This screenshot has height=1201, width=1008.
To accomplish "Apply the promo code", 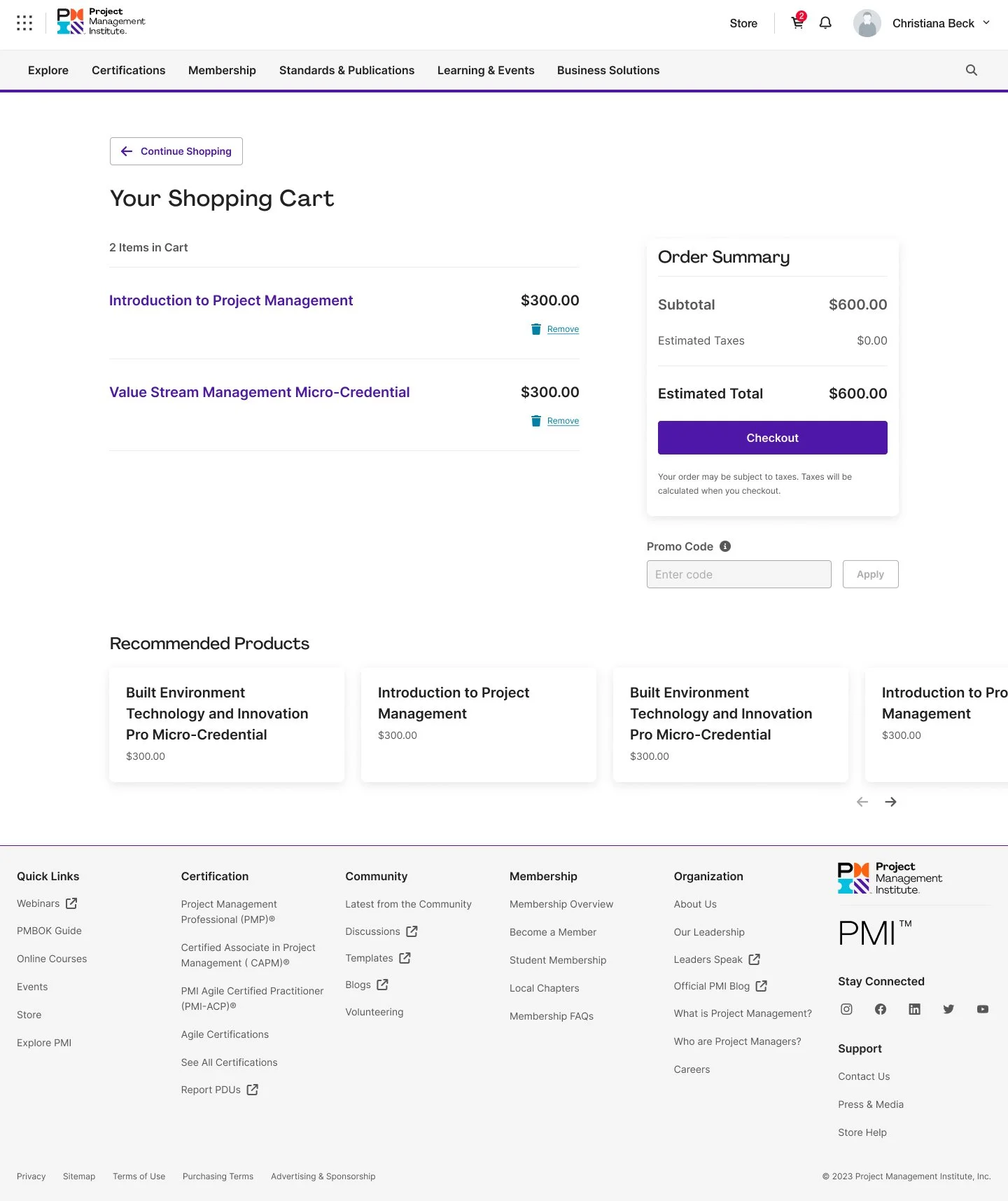I will tap(871, 574).
